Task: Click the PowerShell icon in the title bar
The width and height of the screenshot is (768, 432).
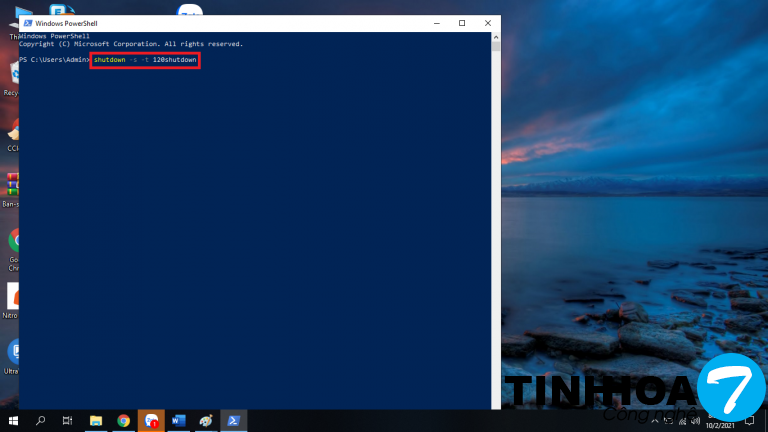Action: click(x=27, y=23)
